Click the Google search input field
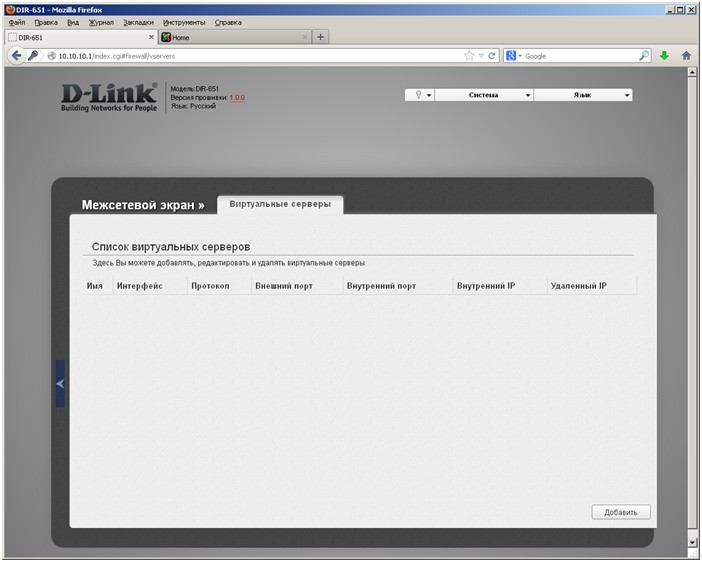This screenshot has width=702, height=562. pyautogui.click(x=581, y=56)
